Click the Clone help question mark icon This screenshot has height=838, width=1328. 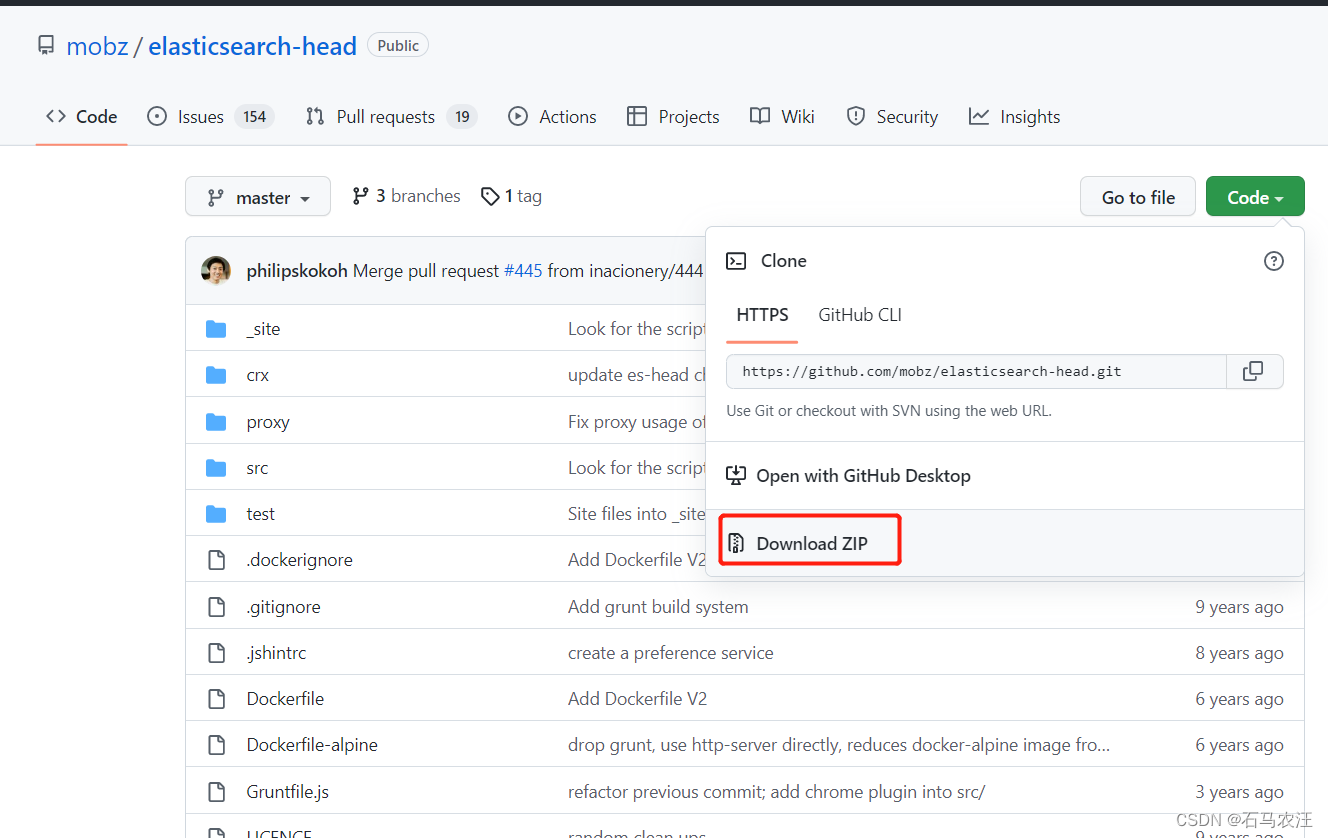(1273, 261)
